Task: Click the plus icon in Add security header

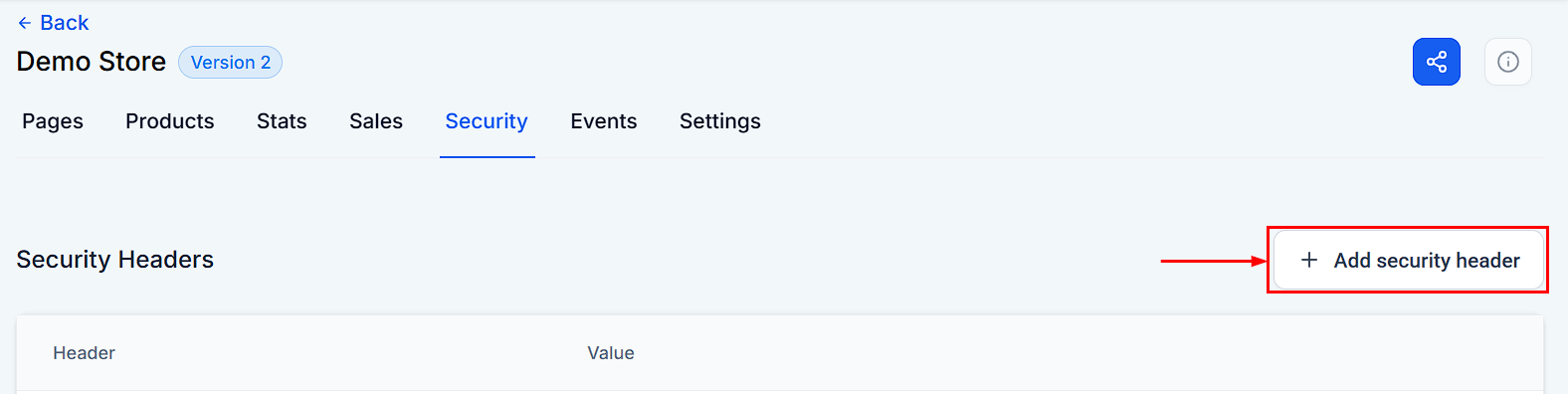Action: pyautogui.click(x=1309, y=260)
